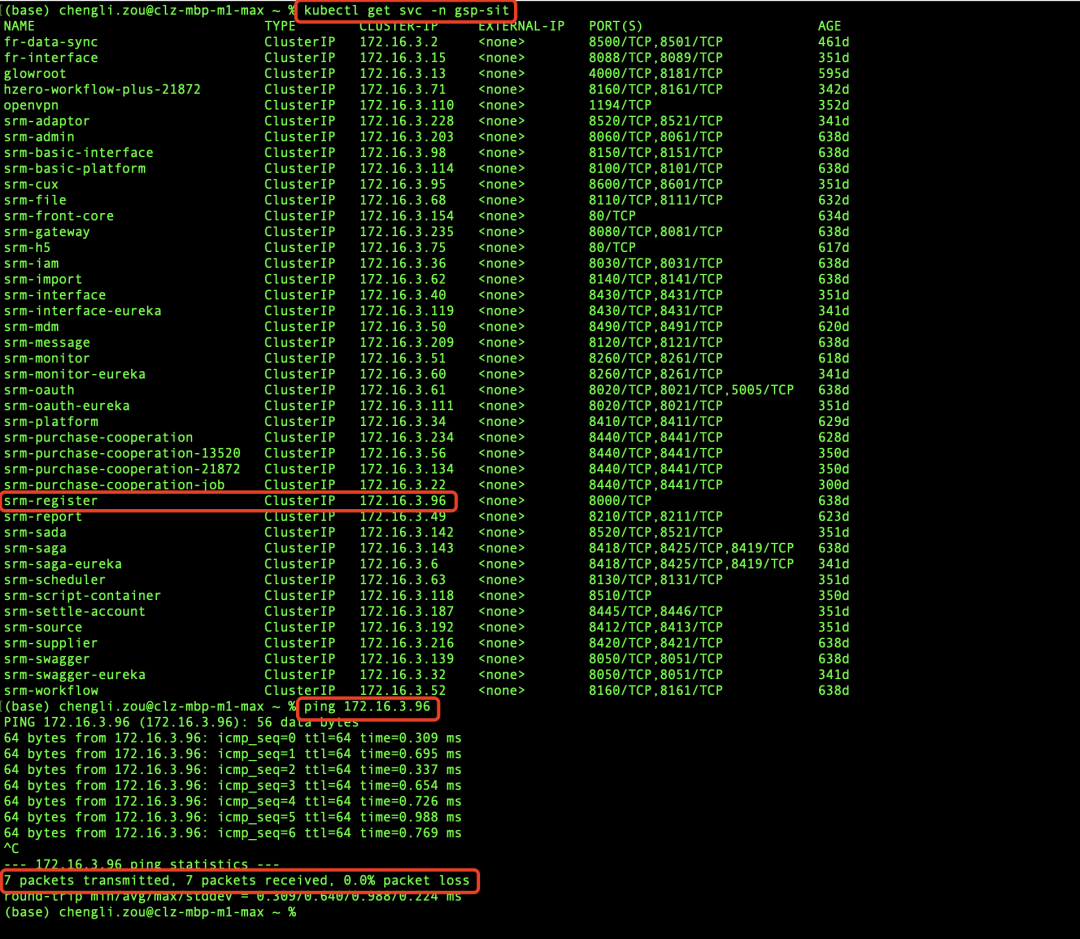This screenshot has height=939, width=1080.
Task: Click the srm-front-core service name
Action: point(59,216)
